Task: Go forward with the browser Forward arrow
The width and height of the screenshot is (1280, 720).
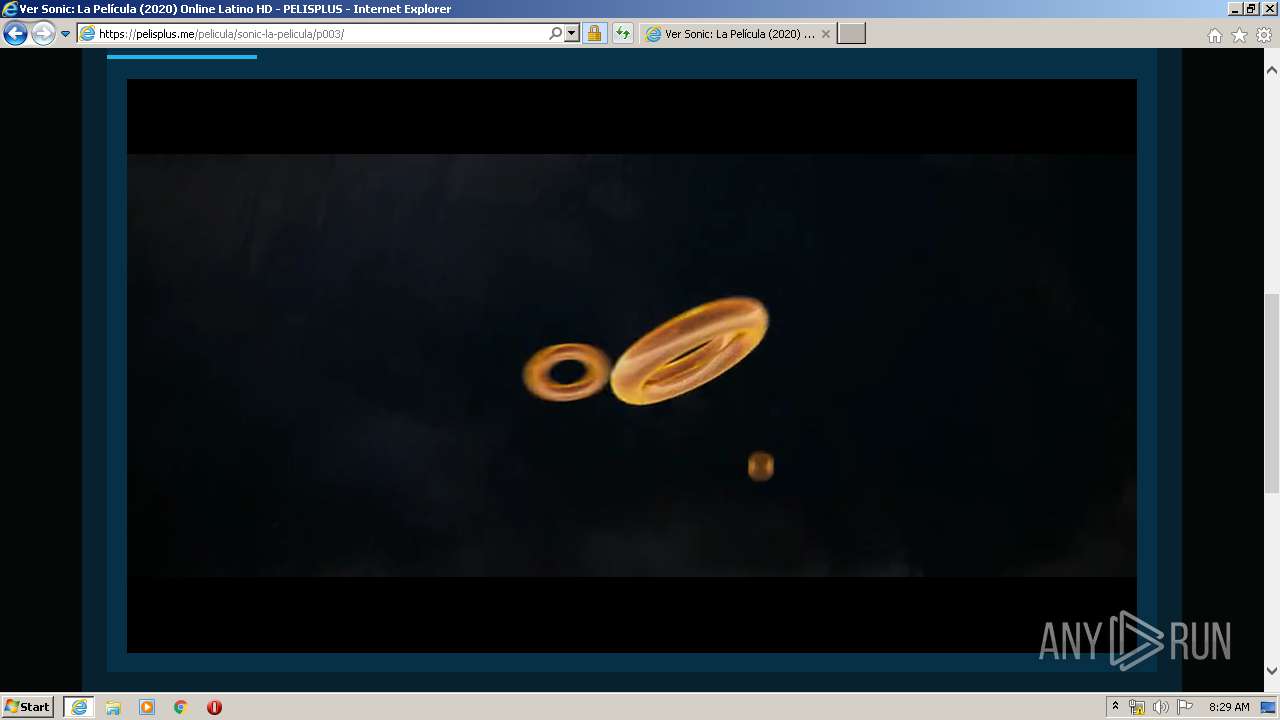Action: 43,34
